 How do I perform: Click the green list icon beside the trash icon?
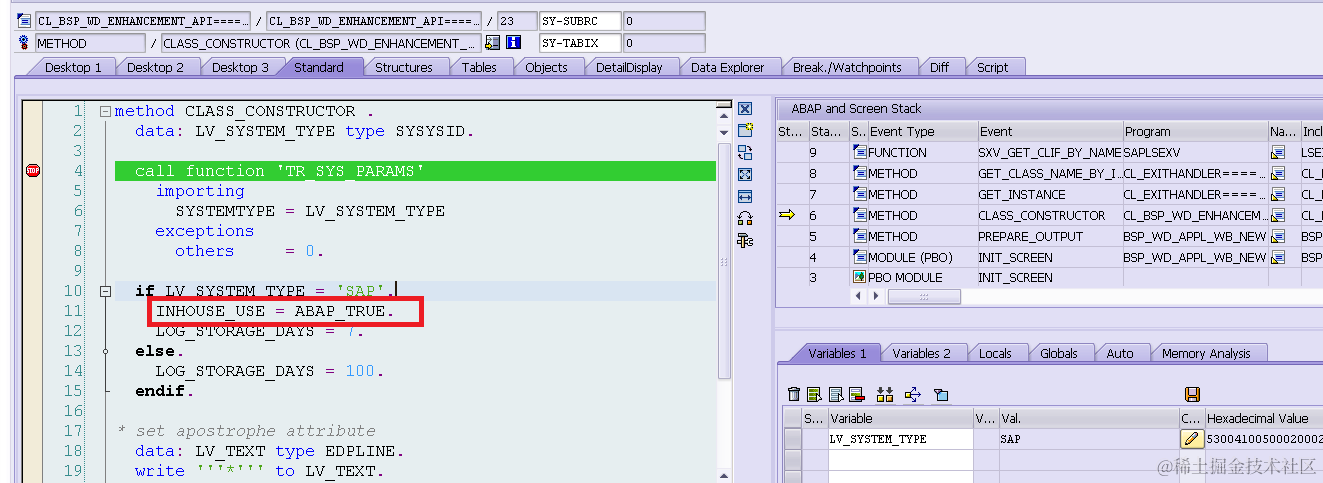814,395
